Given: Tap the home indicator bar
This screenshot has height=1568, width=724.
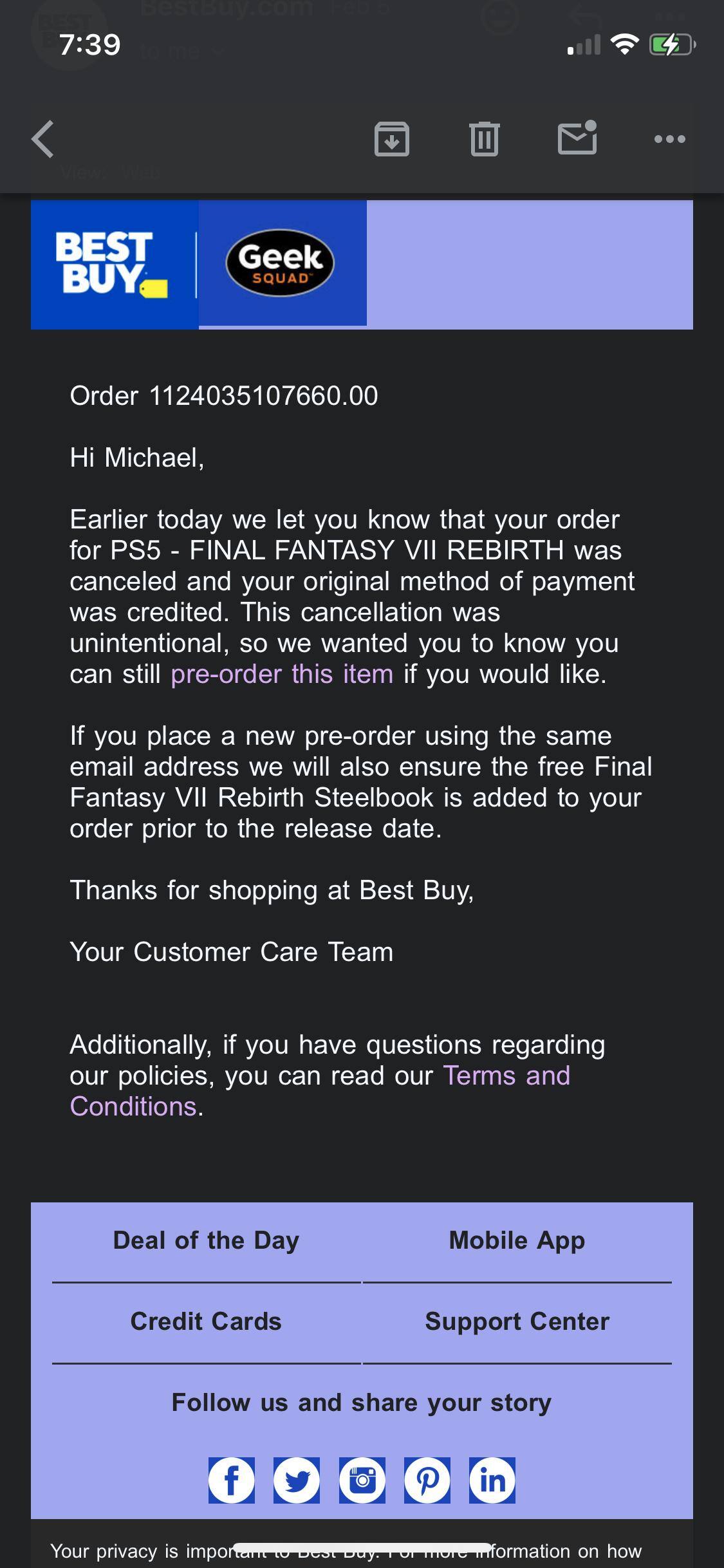Looking at the screenshot, I should coord(362,1547).
